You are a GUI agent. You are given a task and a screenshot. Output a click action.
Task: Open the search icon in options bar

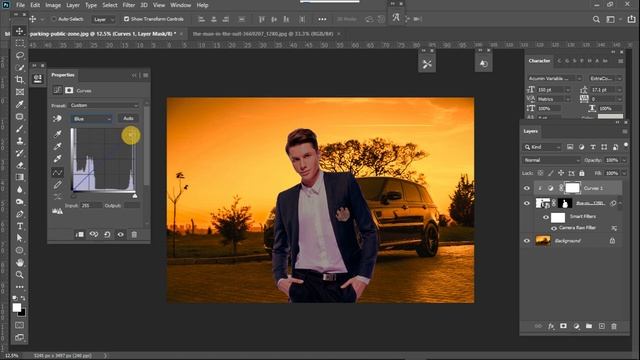point(596,19)
